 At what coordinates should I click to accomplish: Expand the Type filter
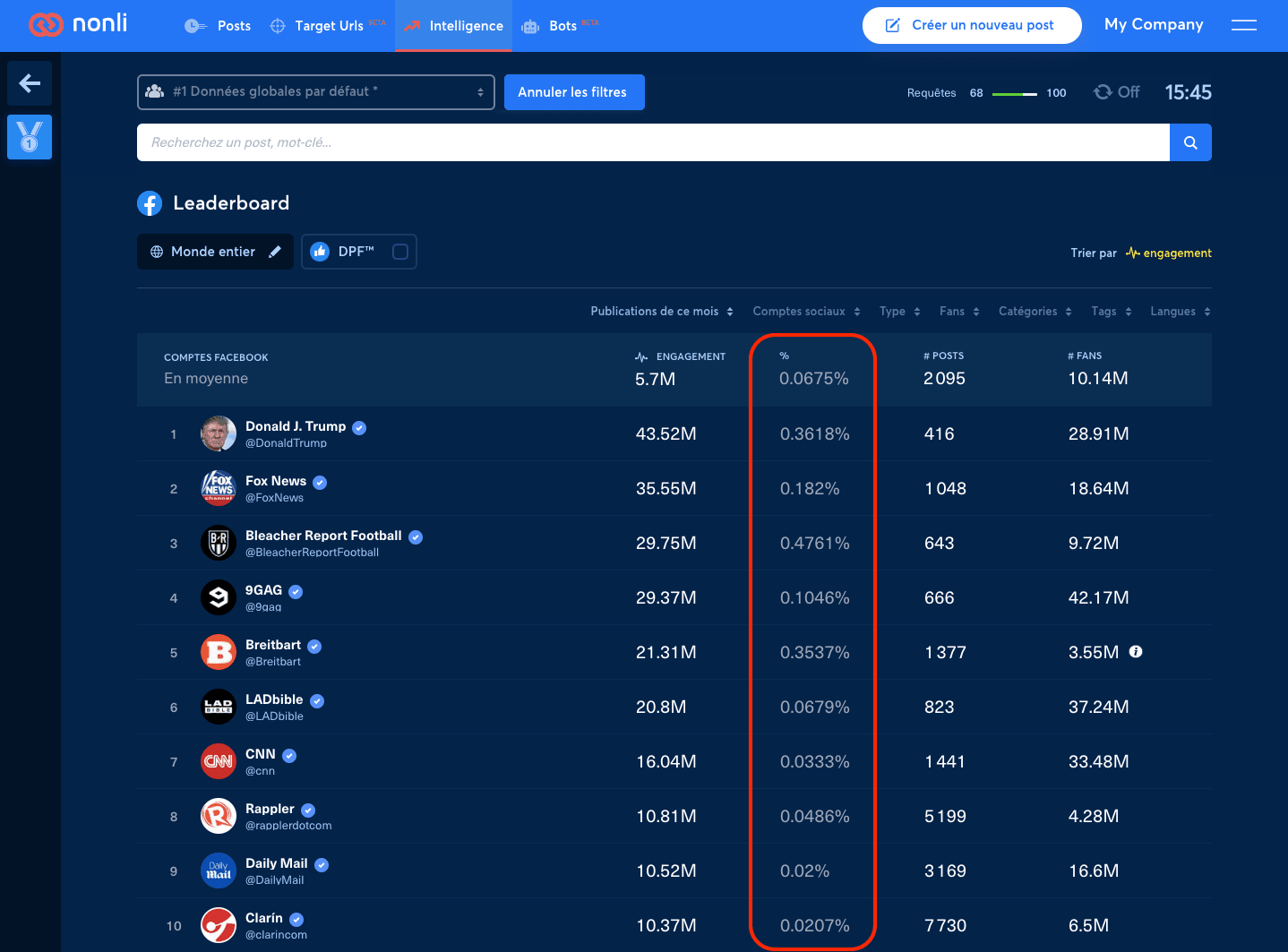click(x=900, y=312)
